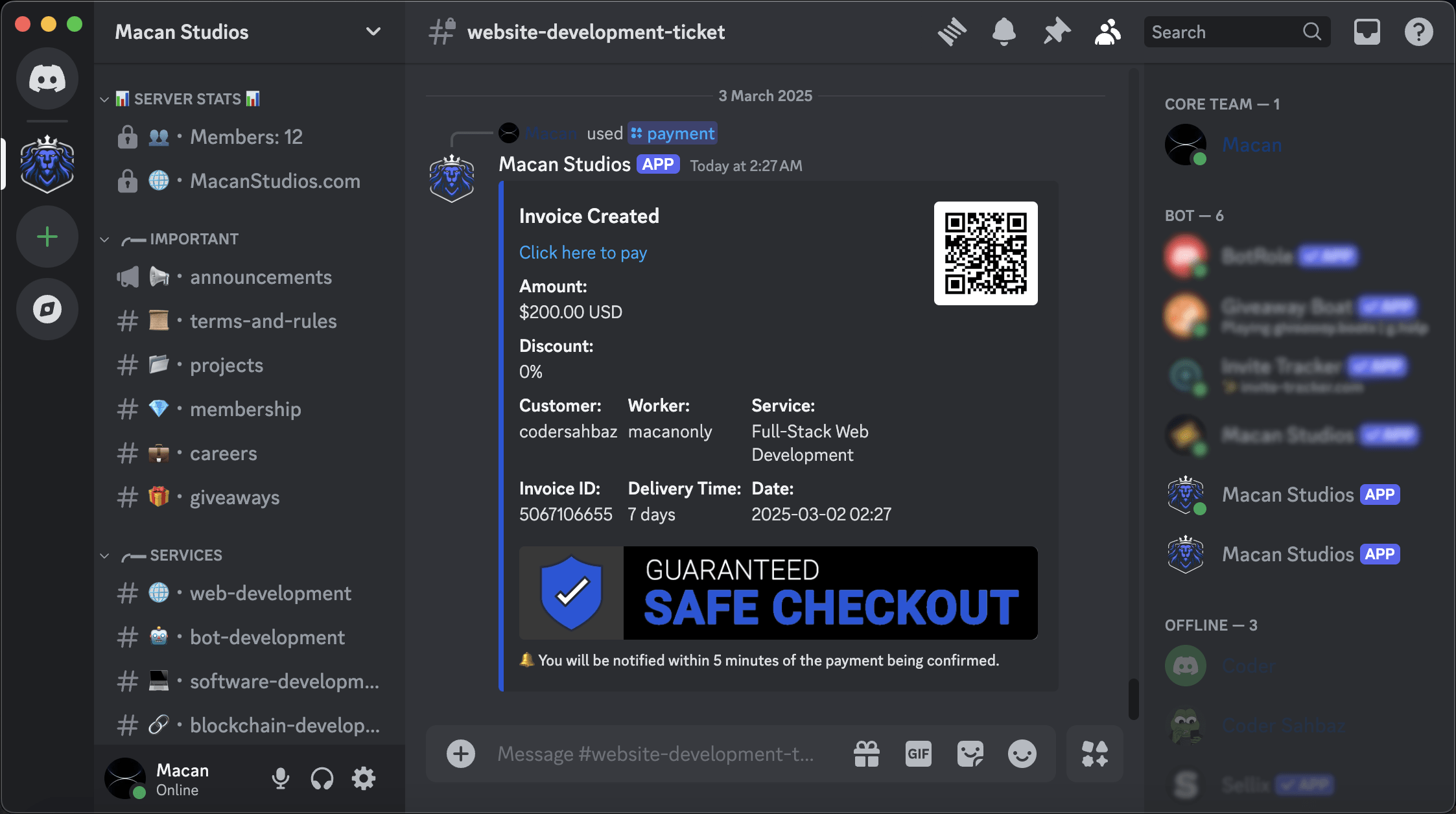This screenshot has height=814, width=1456.
Task: Open the software-development channel
Action: click(x=250, y=682)
